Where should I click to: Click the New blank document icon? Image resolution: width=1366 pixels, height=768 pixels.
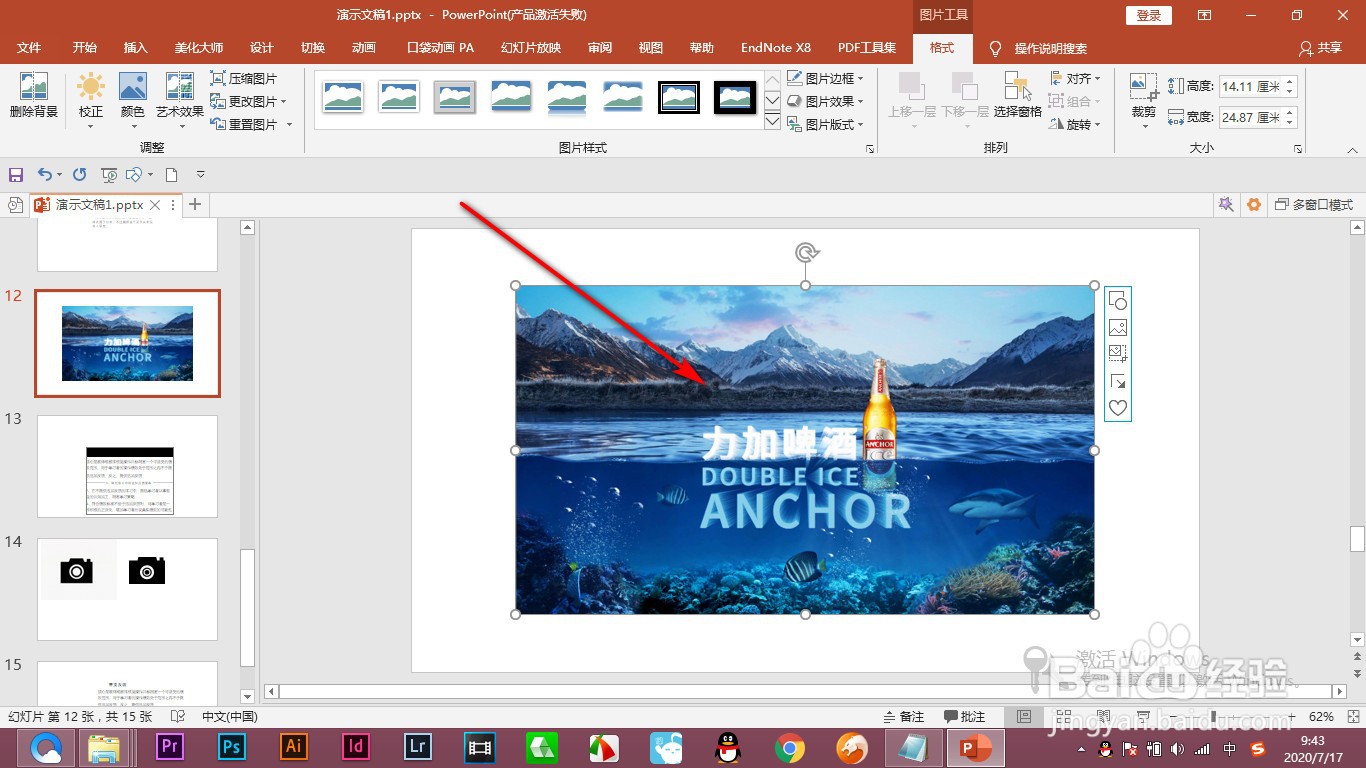pyautogui.click(x=171, y=174)
